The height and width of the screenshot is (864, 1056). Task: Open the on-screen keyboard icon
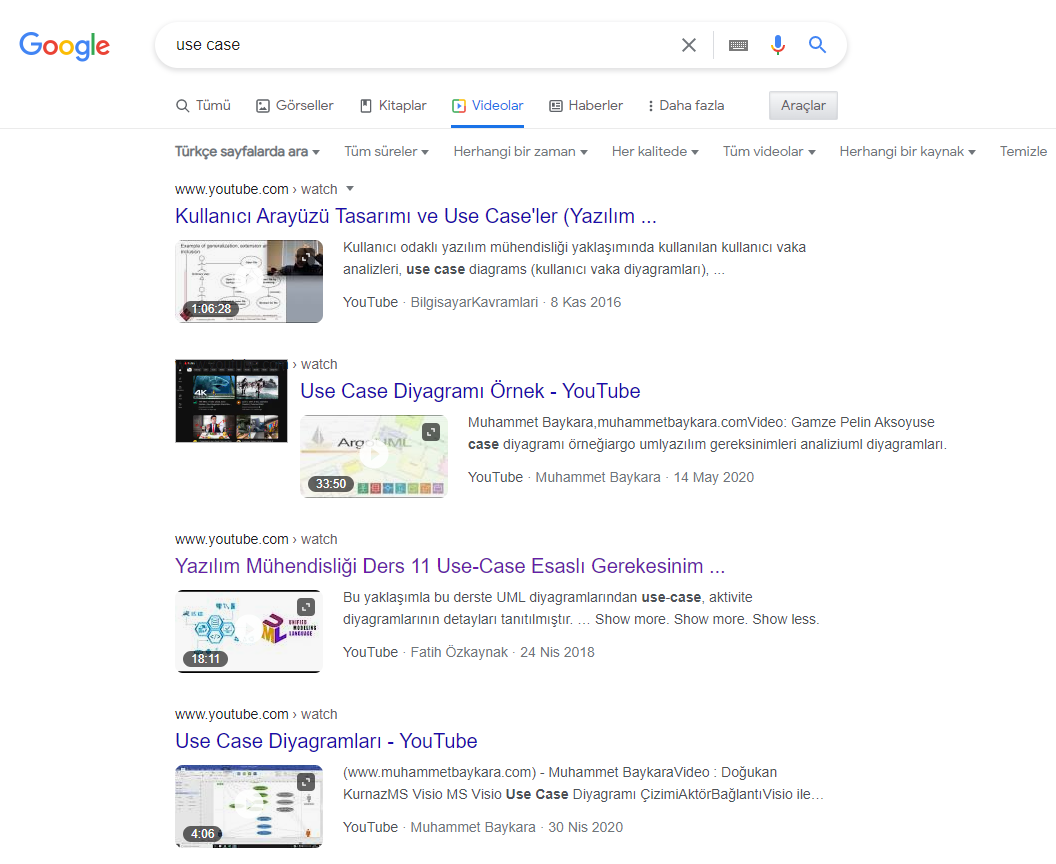point(738,45)
